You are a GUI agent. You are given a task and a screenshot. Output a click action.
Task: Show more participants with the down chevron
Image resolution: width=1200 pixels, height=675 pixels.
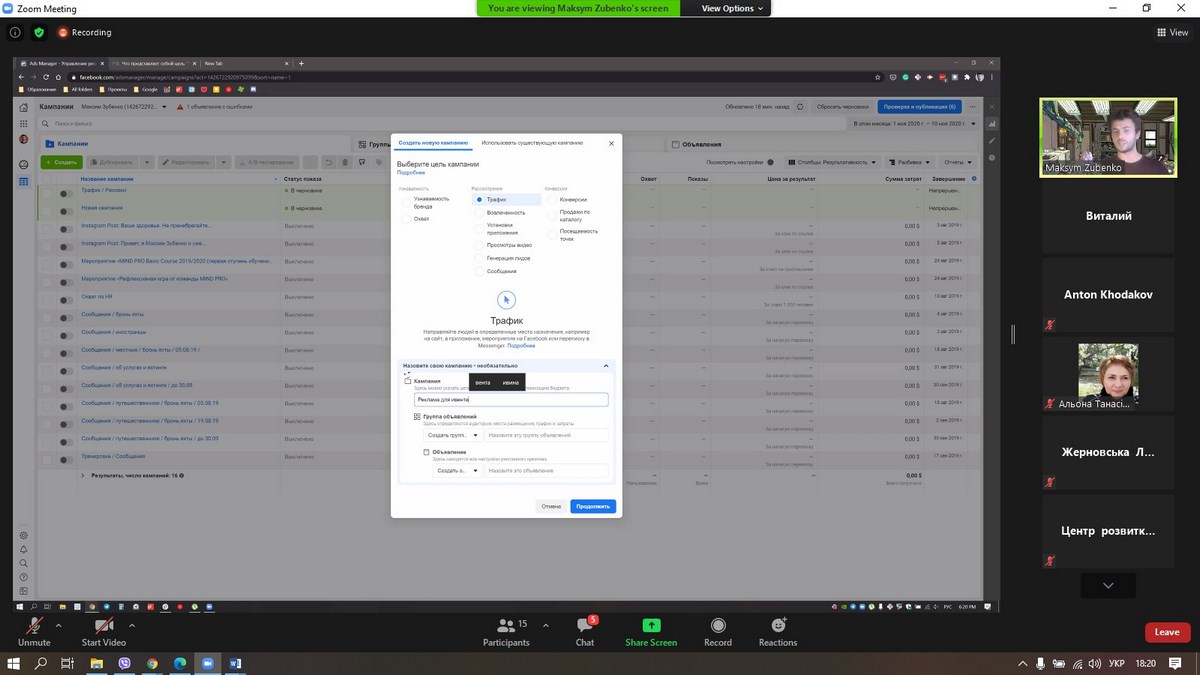tap(1107, 585)
